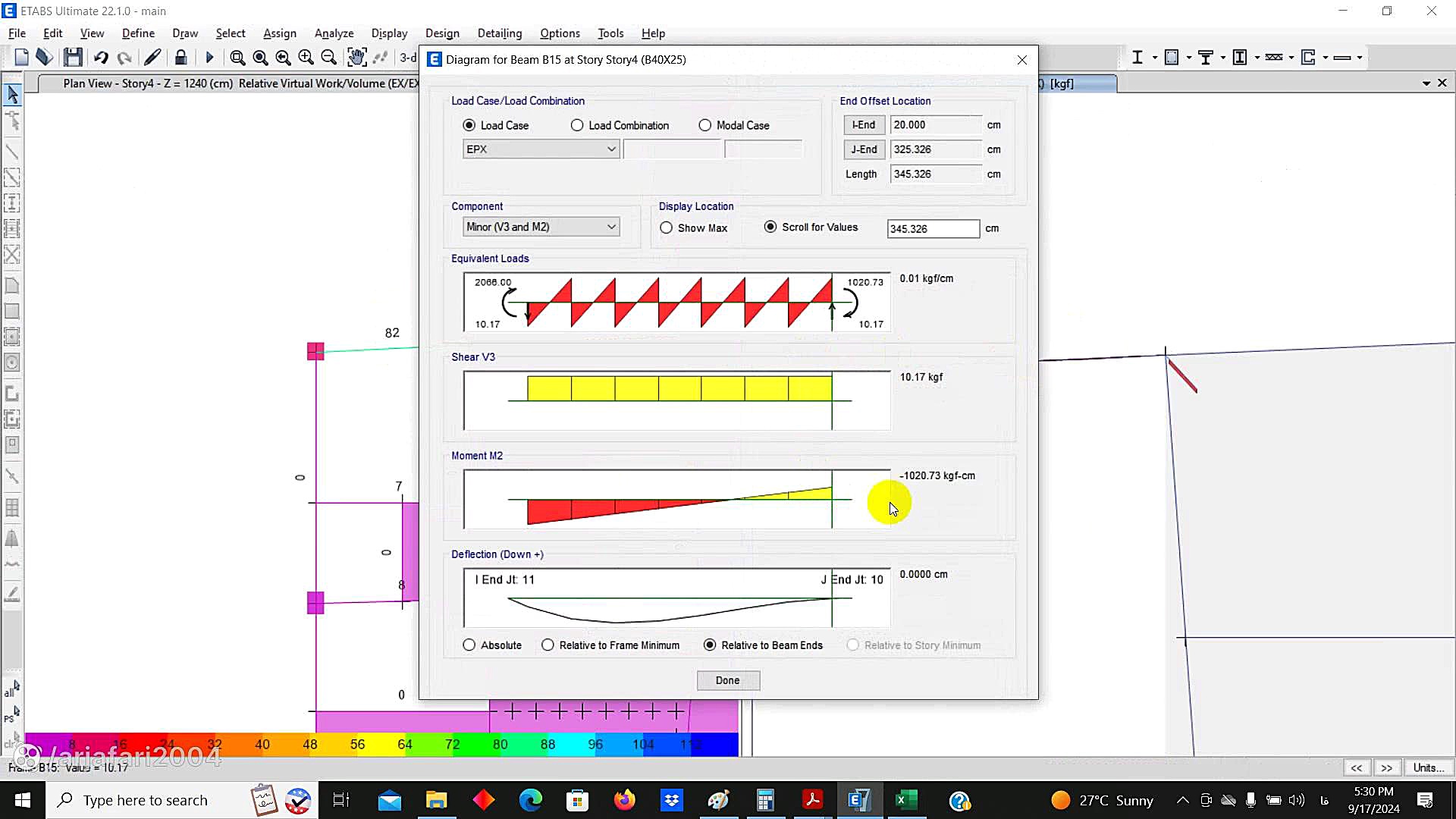This screenshot has height=819, width=1456.
Task: Click the Run Analysis play icon
Action: coord(210,58)
